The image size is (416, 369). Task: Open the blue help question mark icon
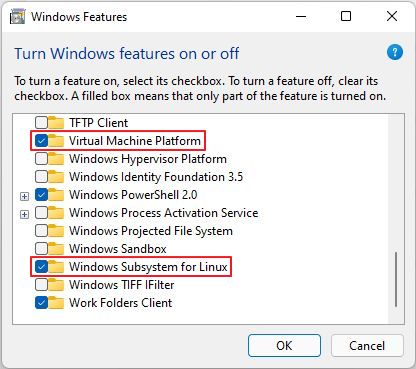coord(395,53)
